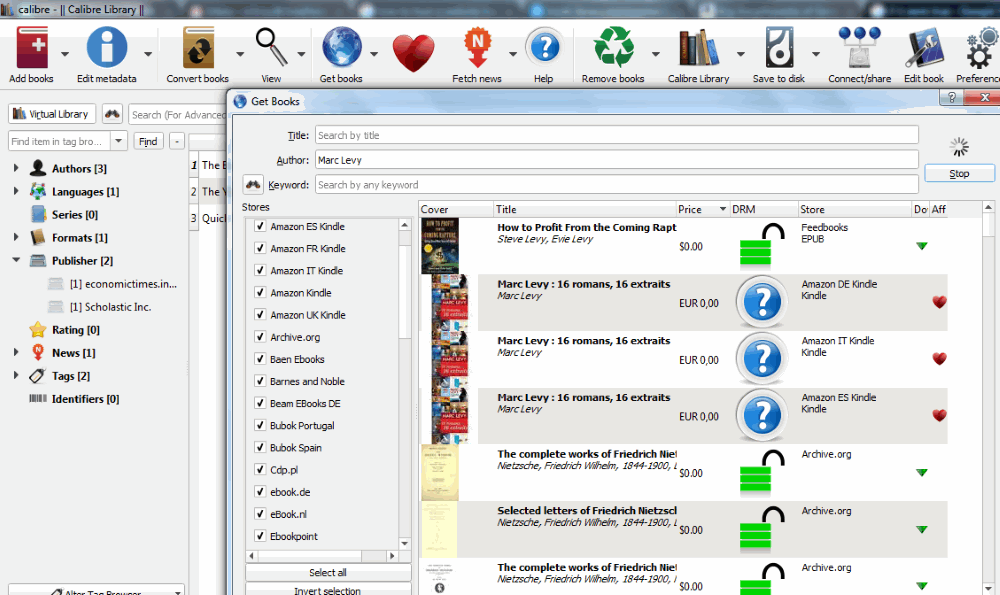Expand the Tags category

pos(16,376)
